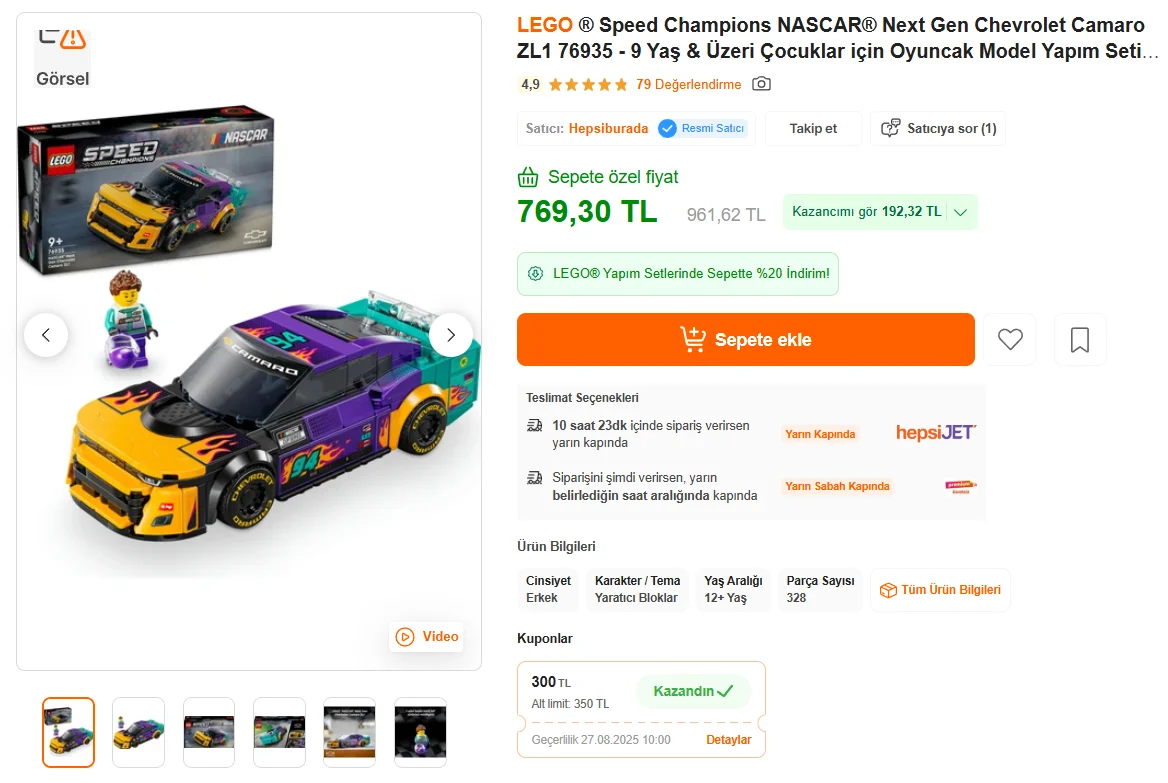Click the Resmi Satıcı verified badge
Screen dimensions: 1168x783
702,128
